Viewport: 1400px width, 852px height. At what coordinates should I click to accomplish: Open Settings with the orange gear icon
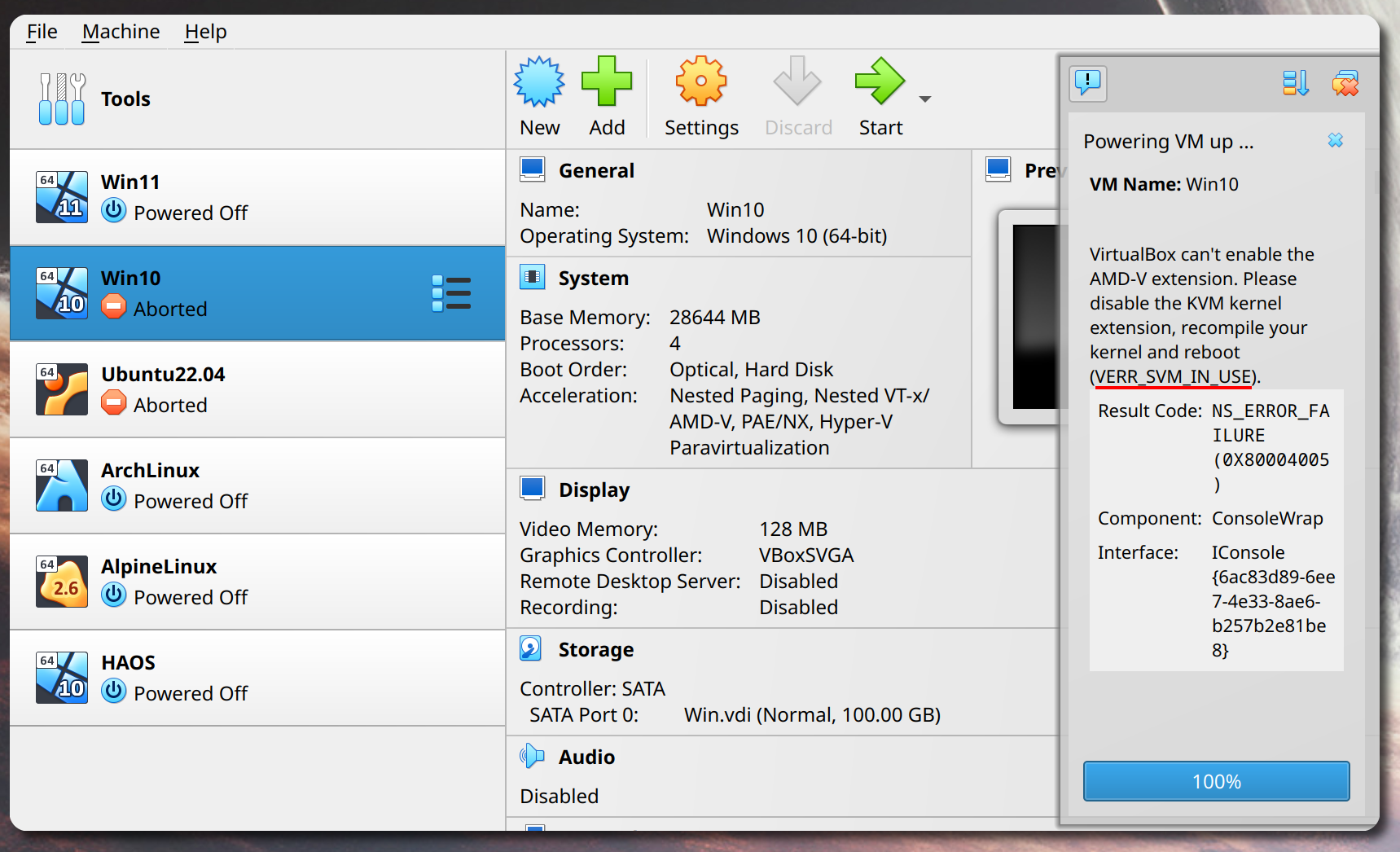(x=701, y=81)
